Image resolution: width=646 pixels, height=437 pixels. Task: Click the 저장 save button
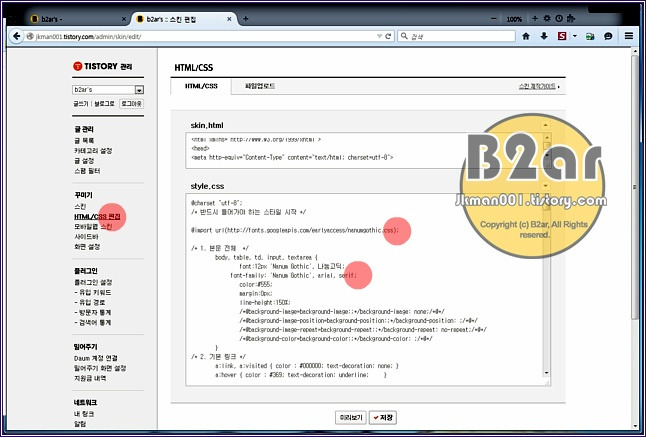[383, 418]
